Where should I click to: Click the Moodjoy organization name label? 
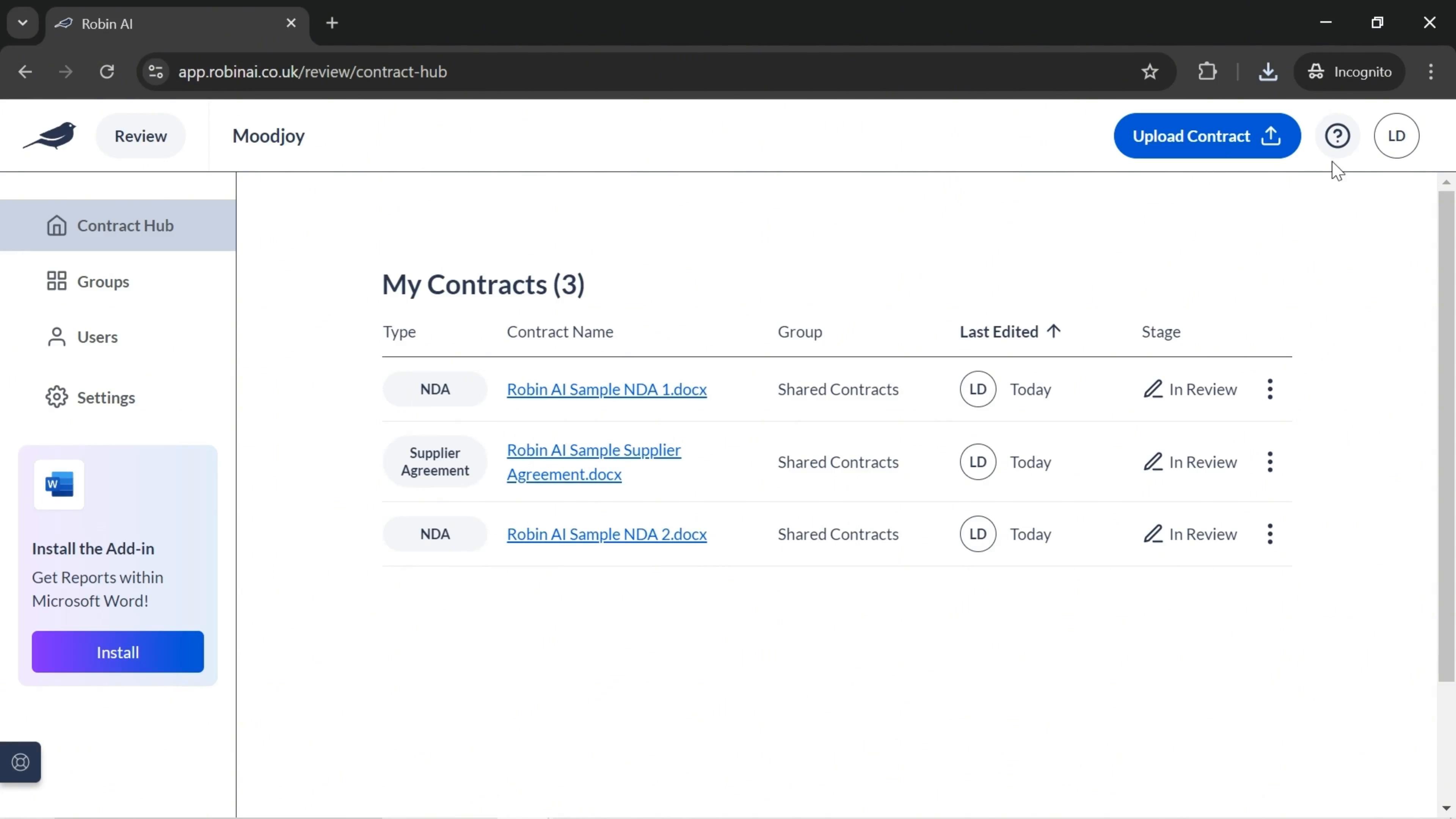[268, 135]
